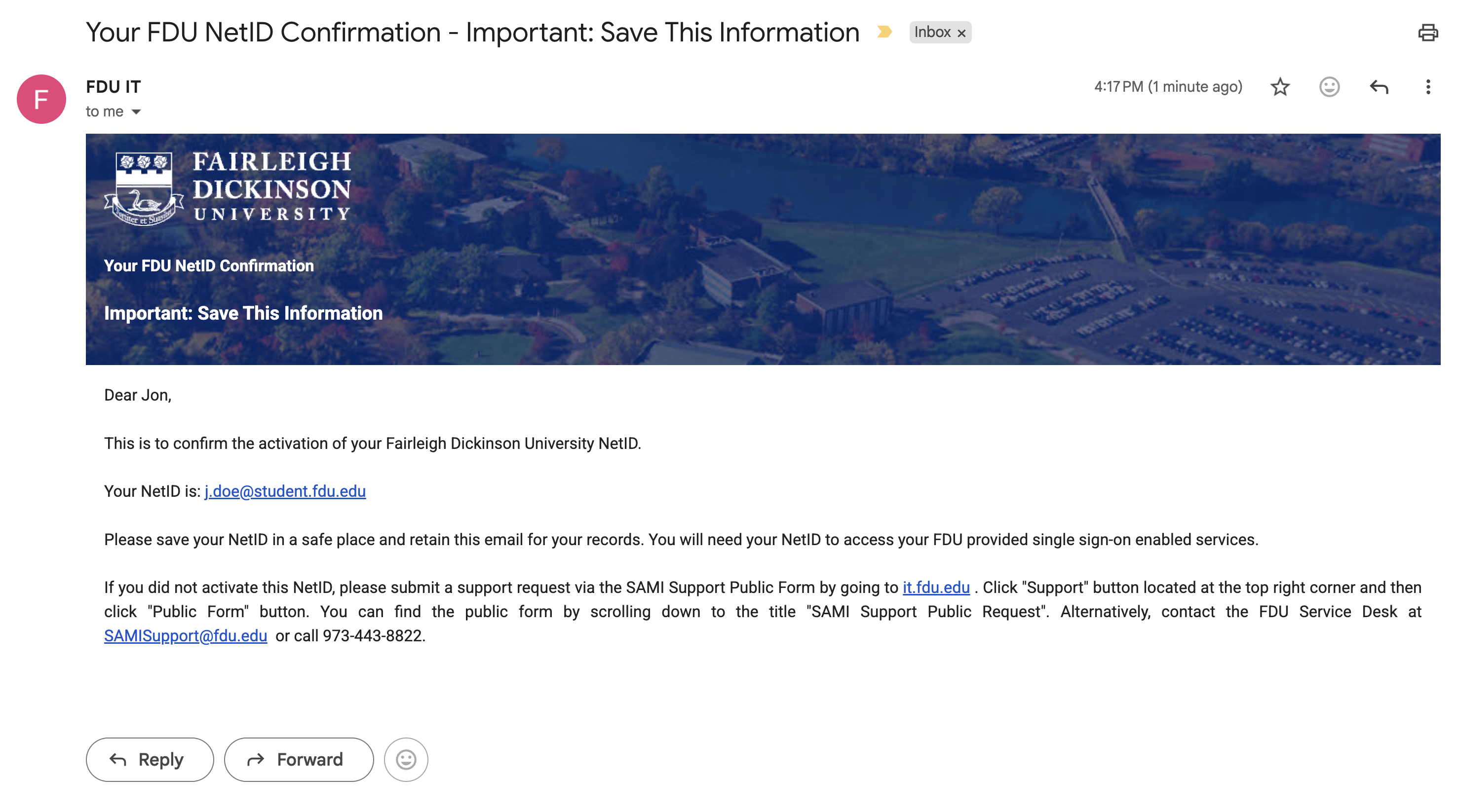Click the SAMISupport@fdu.edu email link
The width and height of the screenshot is (1458, 812).
pos(185,635)
